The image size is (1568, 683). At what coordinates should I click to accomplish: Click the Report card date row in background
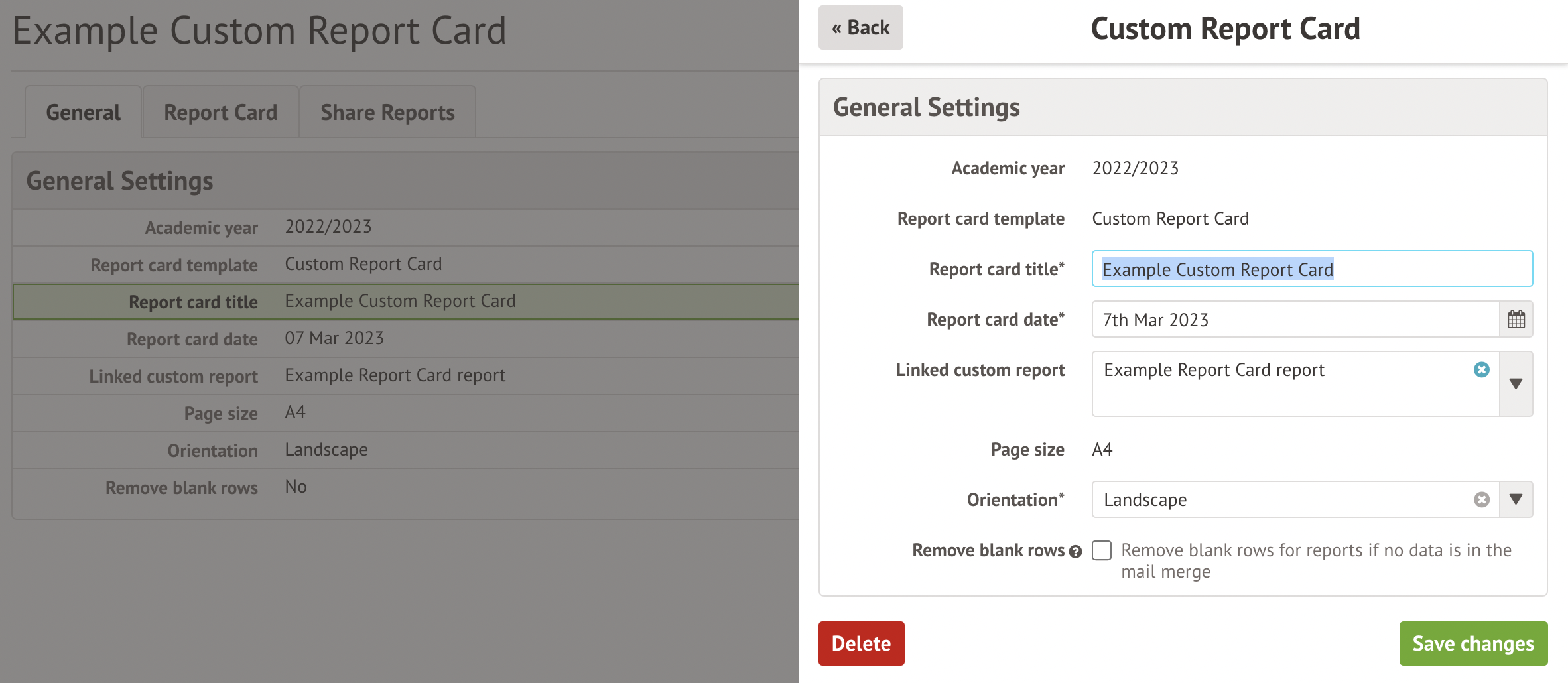coord(405,339)
